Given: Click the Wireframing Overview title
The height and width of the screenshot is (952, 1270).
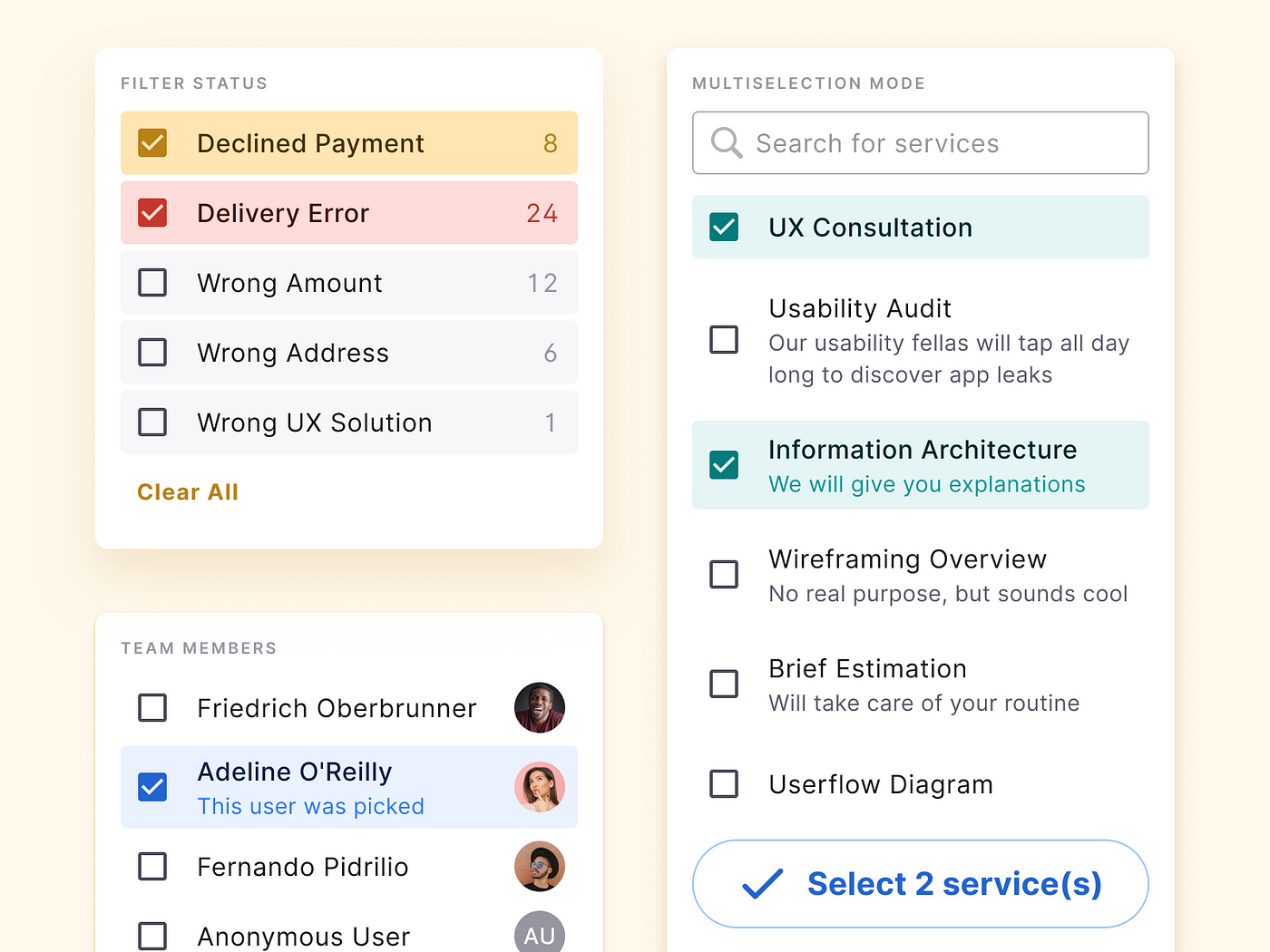Looking at the screenshot, I should click(908, 559).
